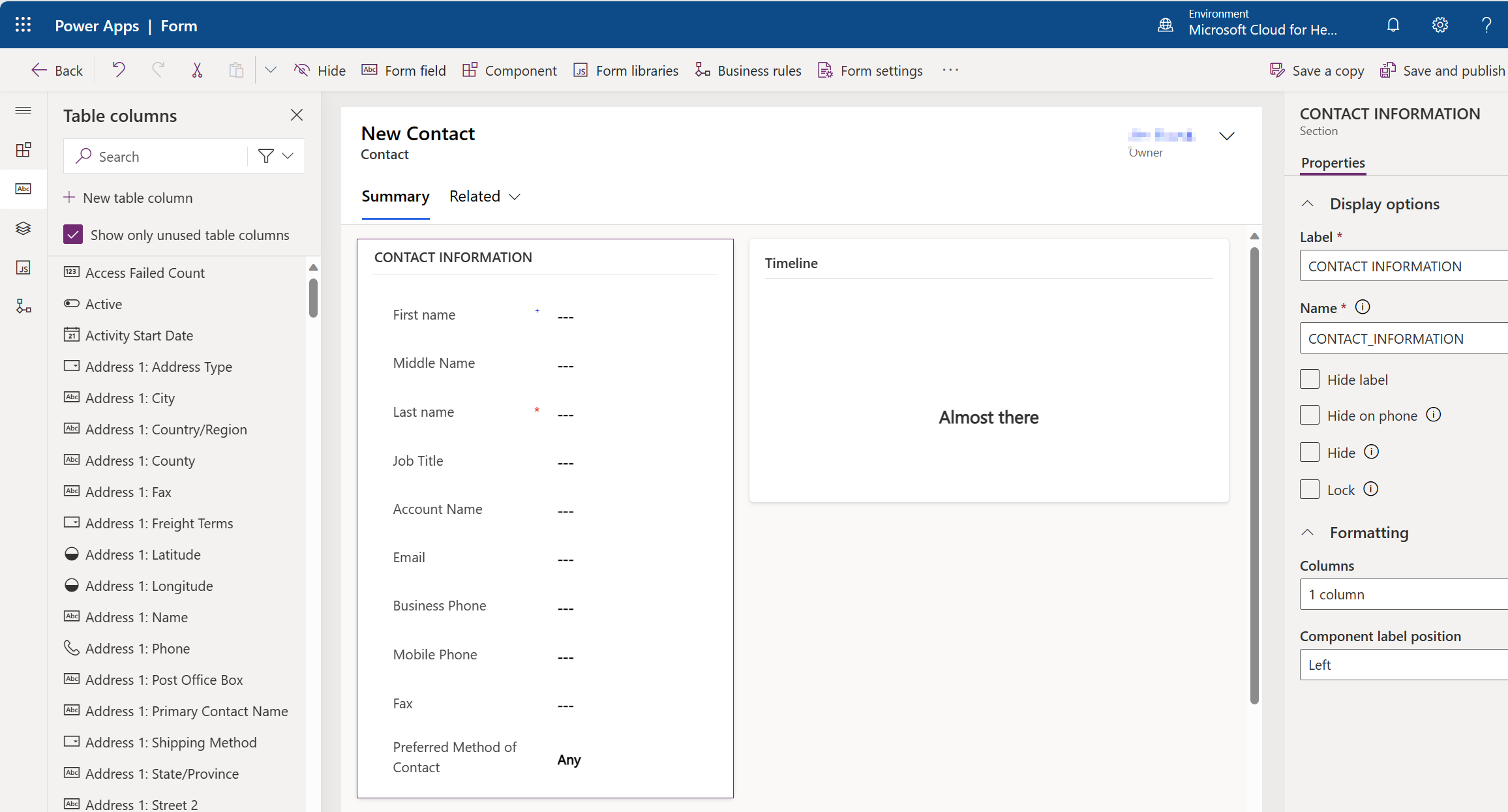Select the Timeline section
Screen dimensions: 1508x812
click(989, 370)
